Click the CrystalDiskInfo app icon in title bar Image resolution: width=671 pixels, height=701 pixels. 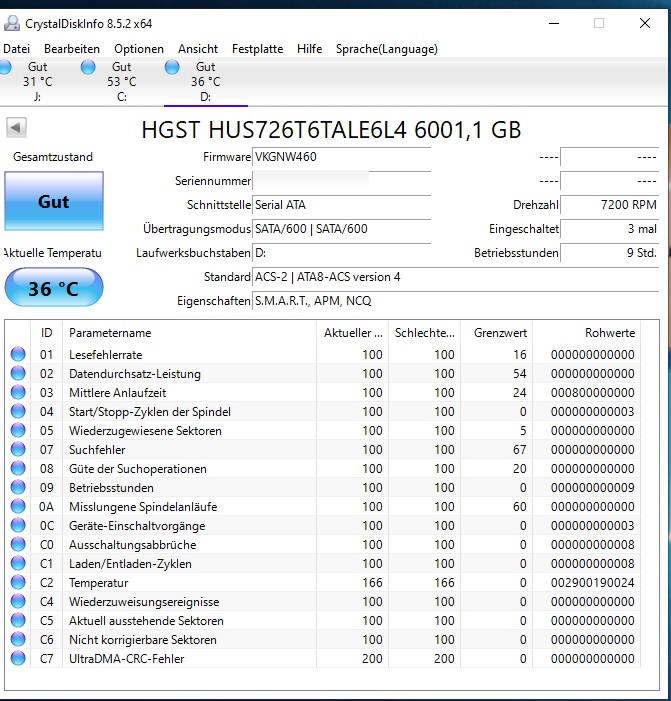12,23
